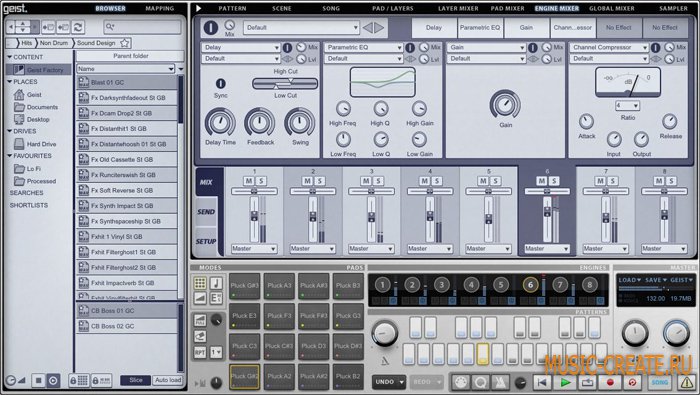Click the browser auto-preview play button
This screenshot has width=700, height=395.
coord(53,381)
